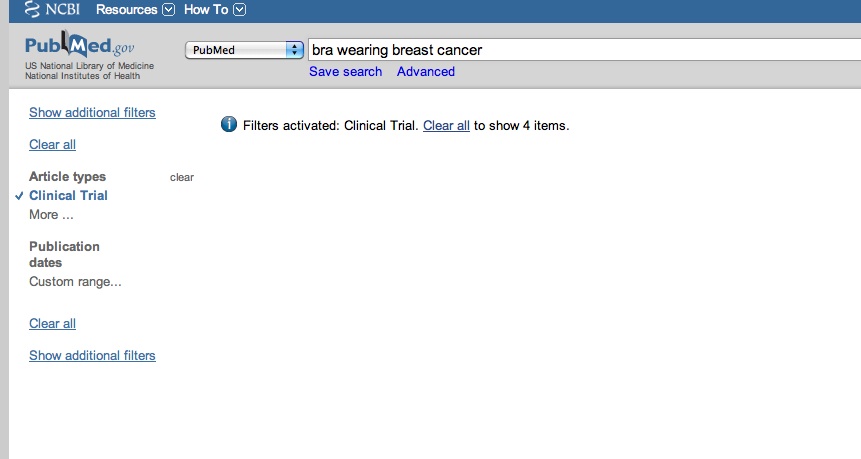Screen dimensions: 861x459
Task: Click the How To menu label
Action: point(205,10)
